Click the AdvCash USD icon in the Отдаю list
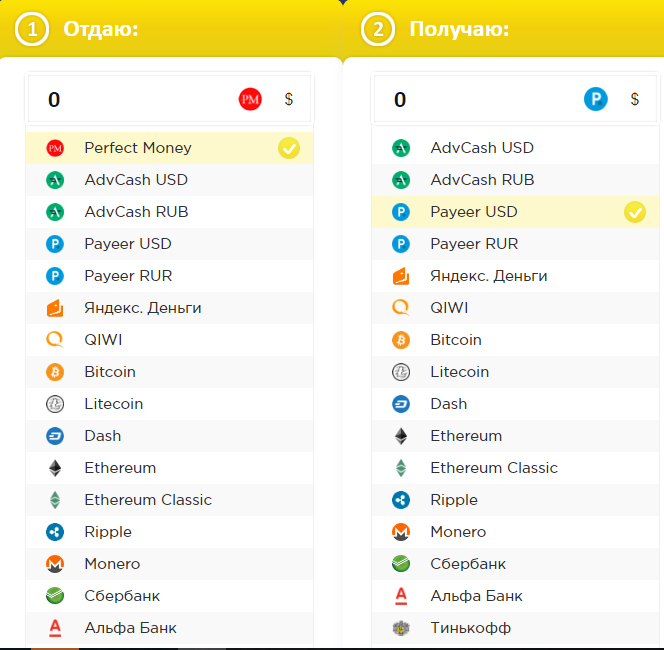This screenshot has width=664, height=650. click(x=55, y=180)
